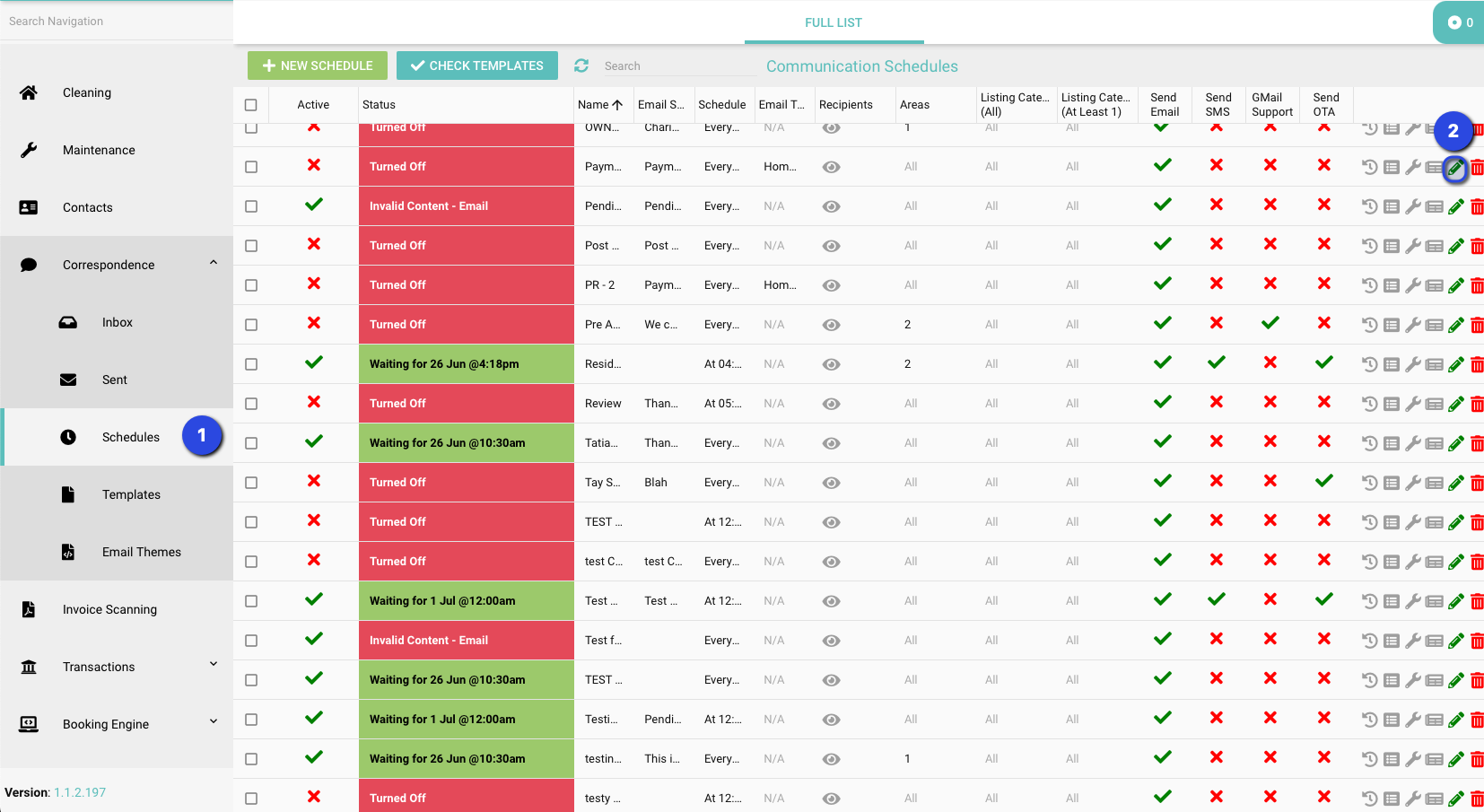View recipients eye icon for Pre A... schedule
This screenshot has width=1484, height=812.
(x=832, y=325)
